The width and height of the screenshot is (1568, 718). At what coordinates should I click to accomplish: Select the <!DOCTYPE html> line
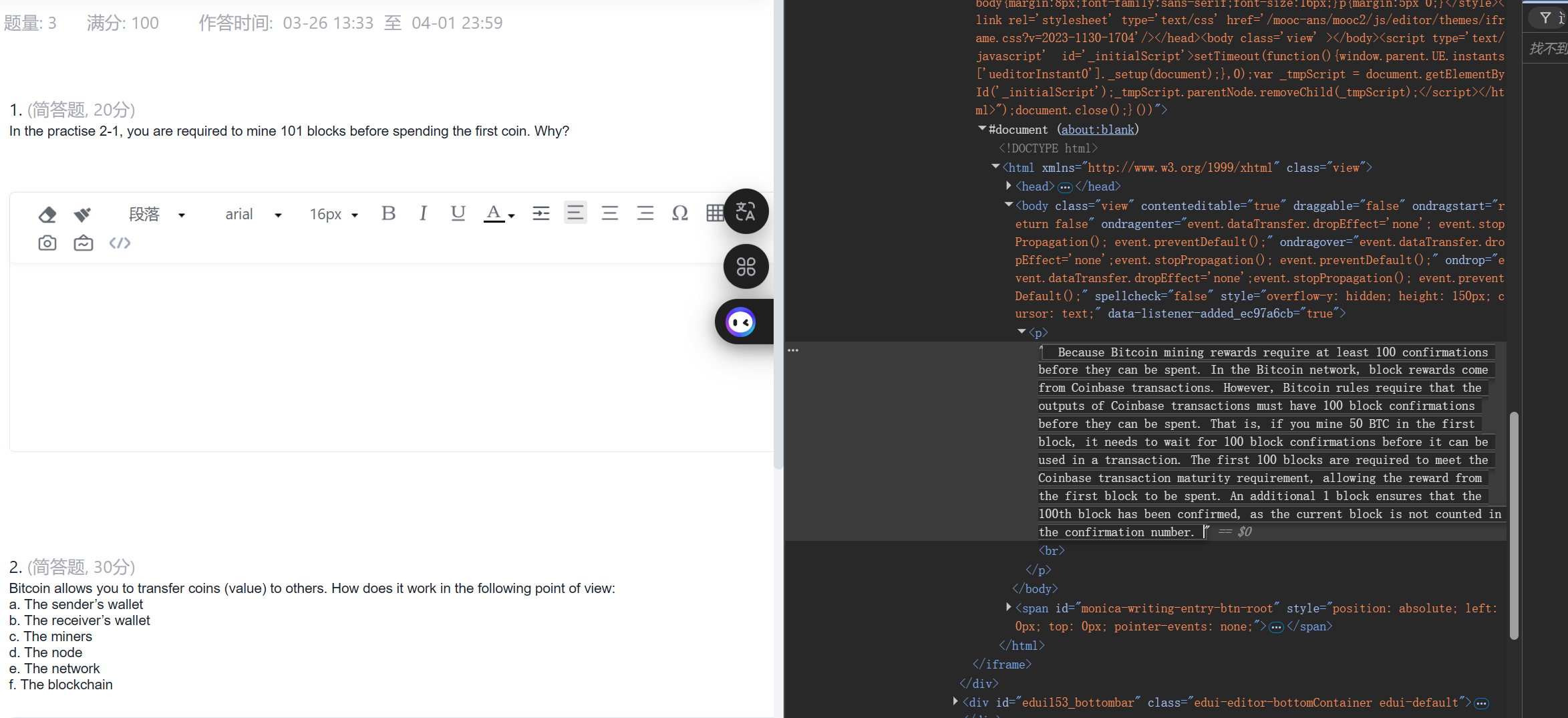(1048, 148)
